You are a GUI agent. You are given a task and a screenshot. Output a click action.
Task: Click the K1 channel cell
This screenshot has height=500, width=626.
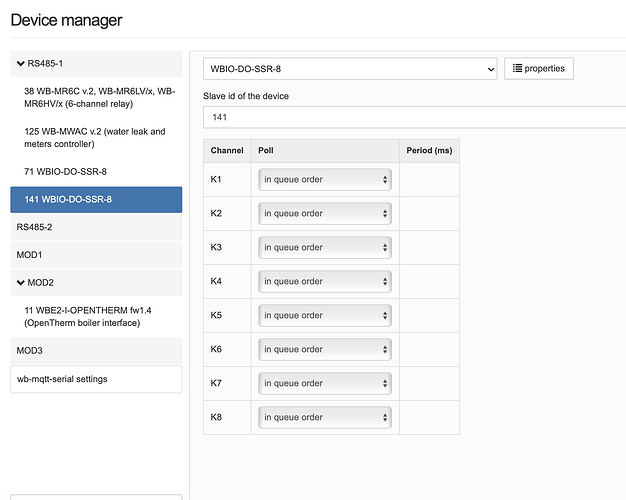[227, 179]
